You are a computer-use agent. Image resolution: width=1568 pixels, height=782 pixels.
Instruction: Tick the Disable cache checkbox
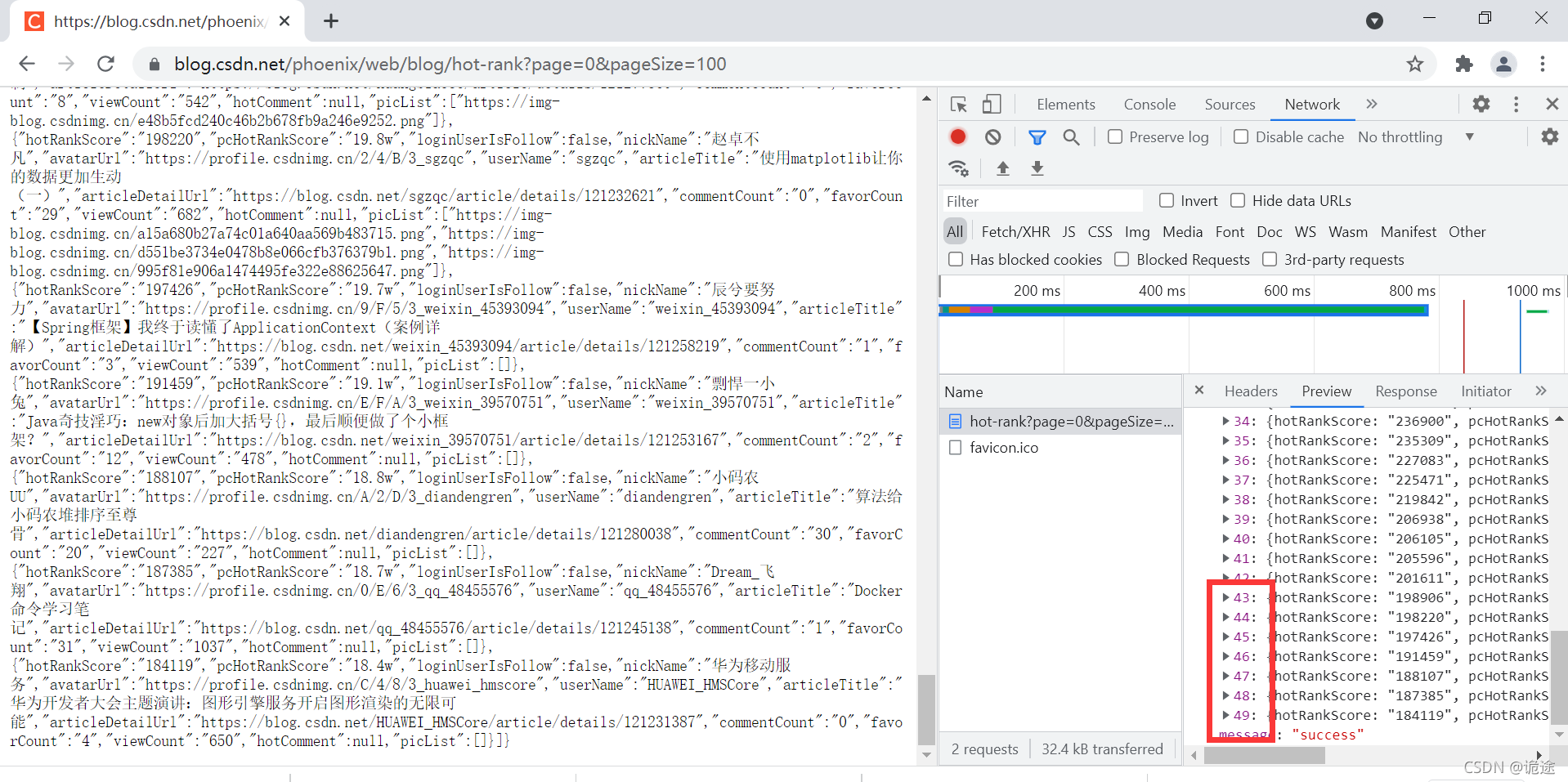click(x=1241, y=137)
